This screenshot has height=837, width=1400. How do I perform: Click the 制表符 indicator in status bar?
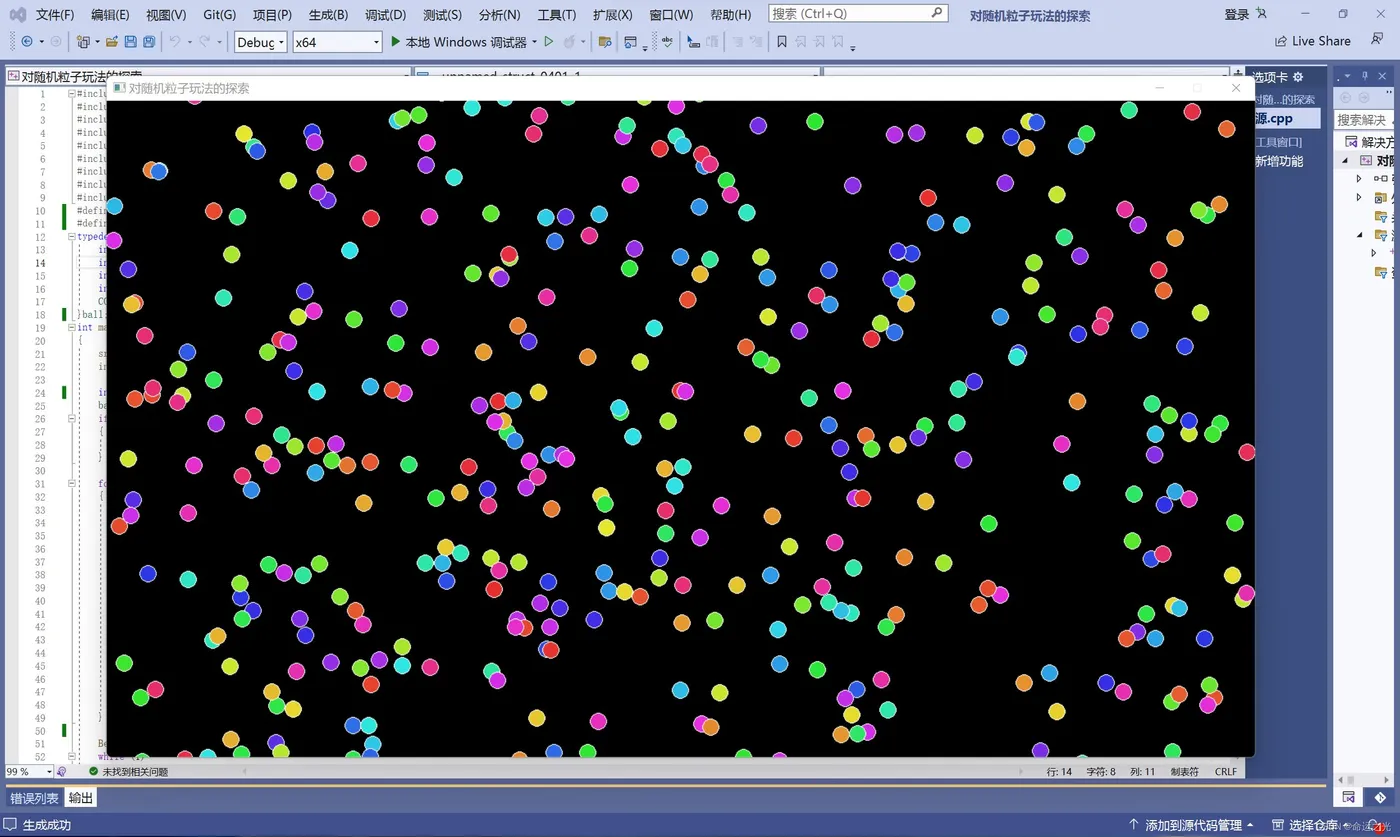(x=1184, y=772)
